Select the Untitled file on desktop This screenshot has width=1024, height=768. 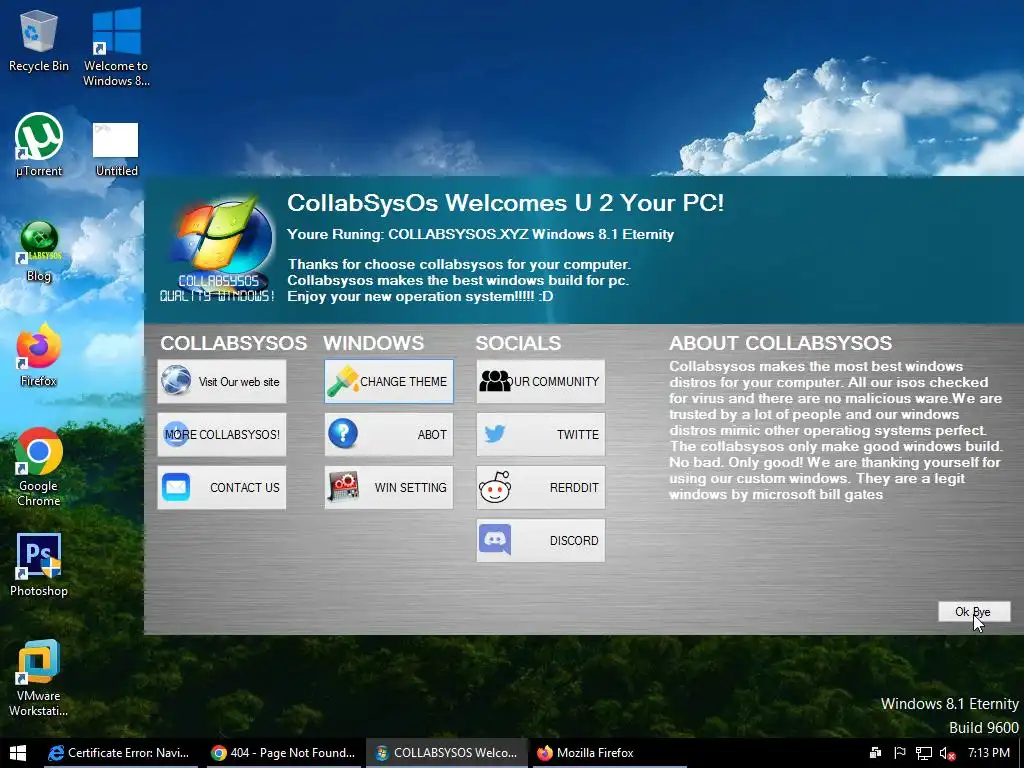(x=116, y=150)
